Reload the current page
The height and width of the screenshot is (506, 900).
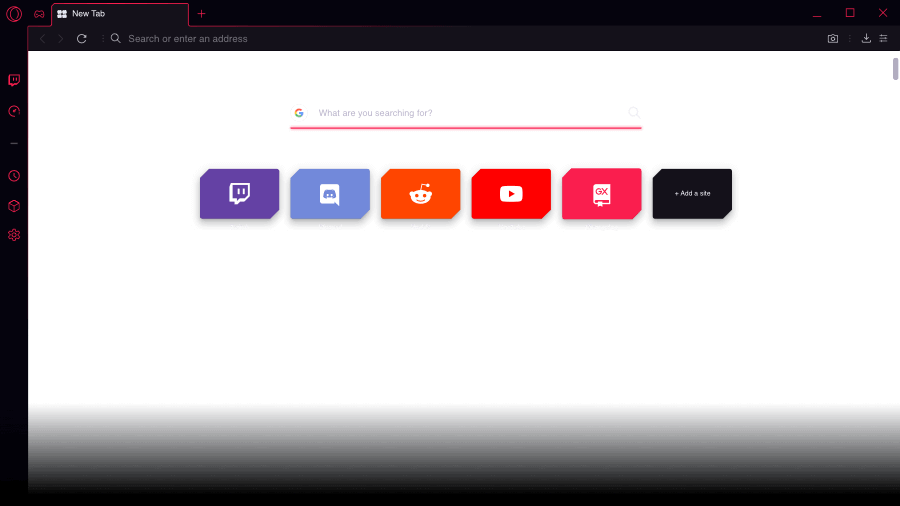point(82,38)
